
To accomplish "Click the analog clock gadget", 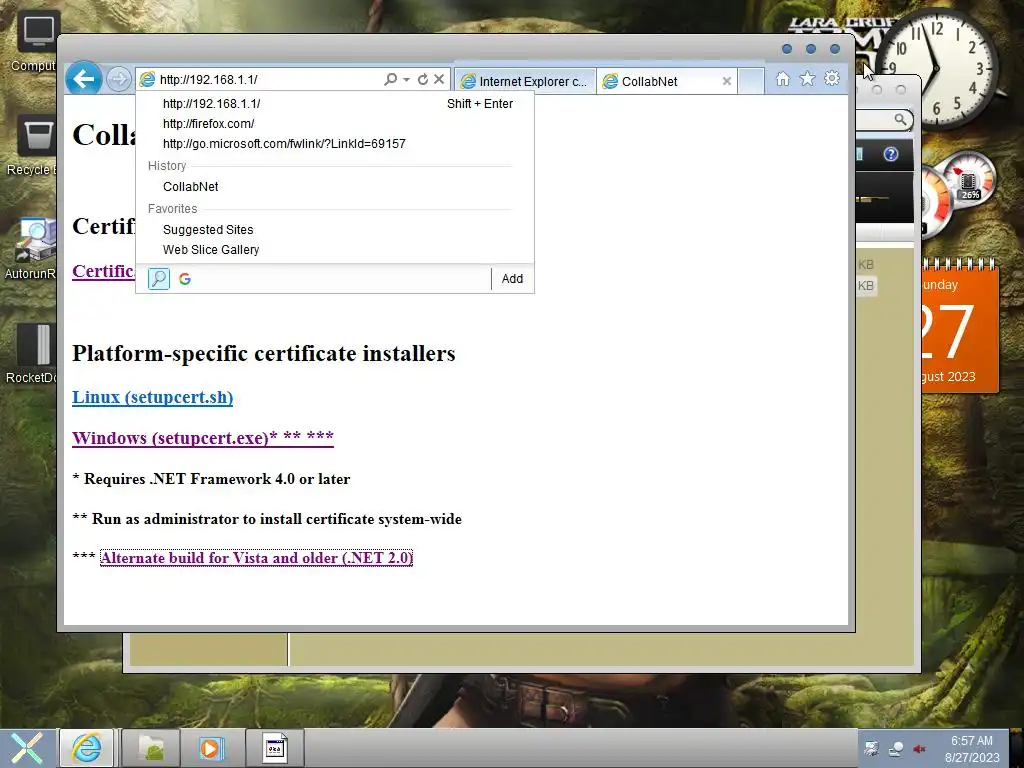I will (x=936, y=69).
